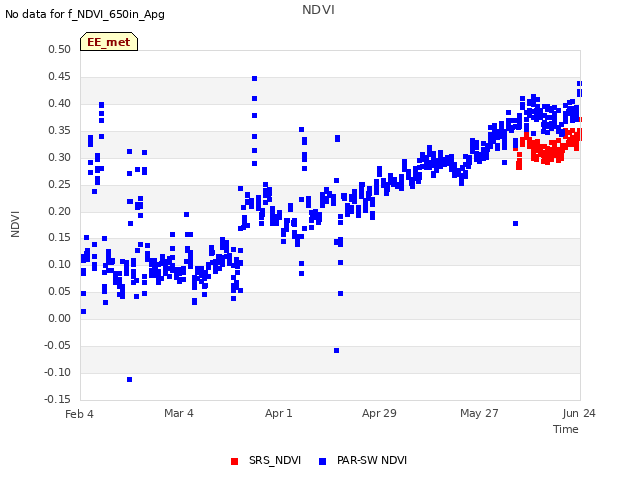Viewport: 640px width, 480px height.
Task: Click the 0.05 y-axis tick label
Action: click(60, 291)
